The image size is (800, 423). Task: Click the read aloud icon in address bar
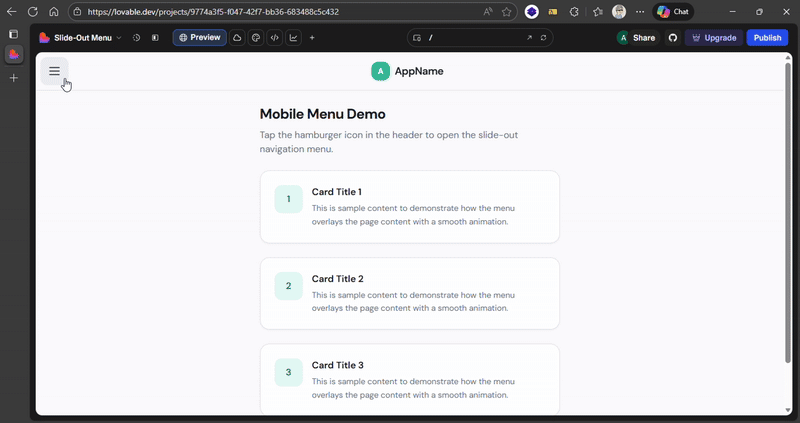[x=488, y=12]
